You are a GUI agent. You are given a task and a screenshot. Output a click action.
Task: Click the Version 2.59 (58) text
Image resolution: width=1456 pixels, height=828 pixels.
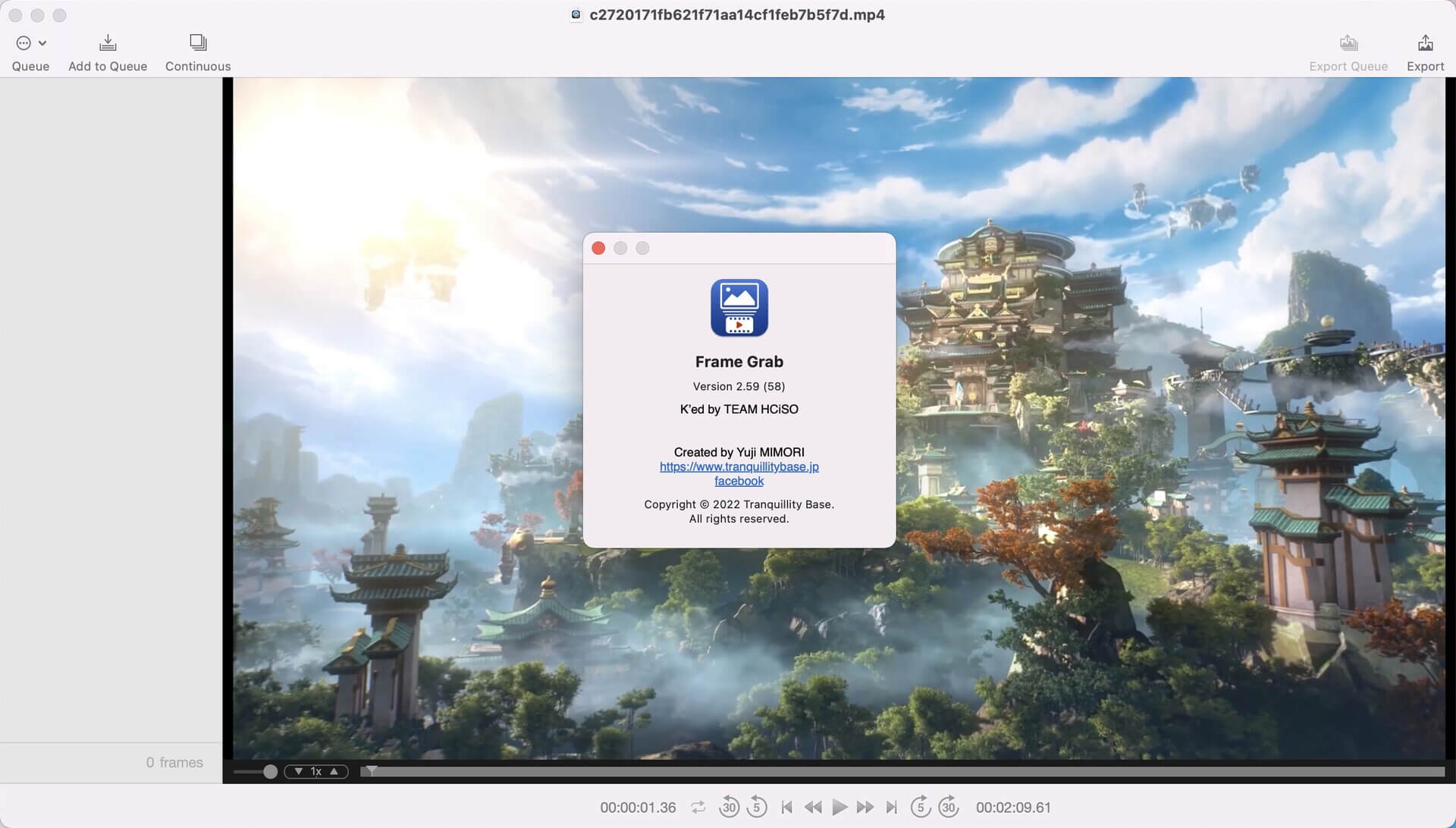click(739, 387)
